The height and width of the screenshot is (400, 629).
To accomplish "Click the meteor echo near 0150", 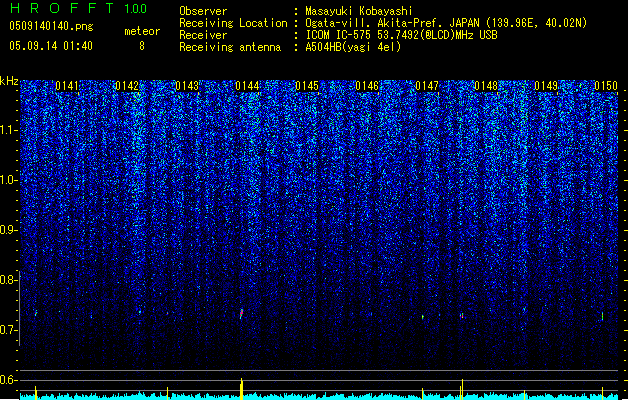I will click(603, 316).
